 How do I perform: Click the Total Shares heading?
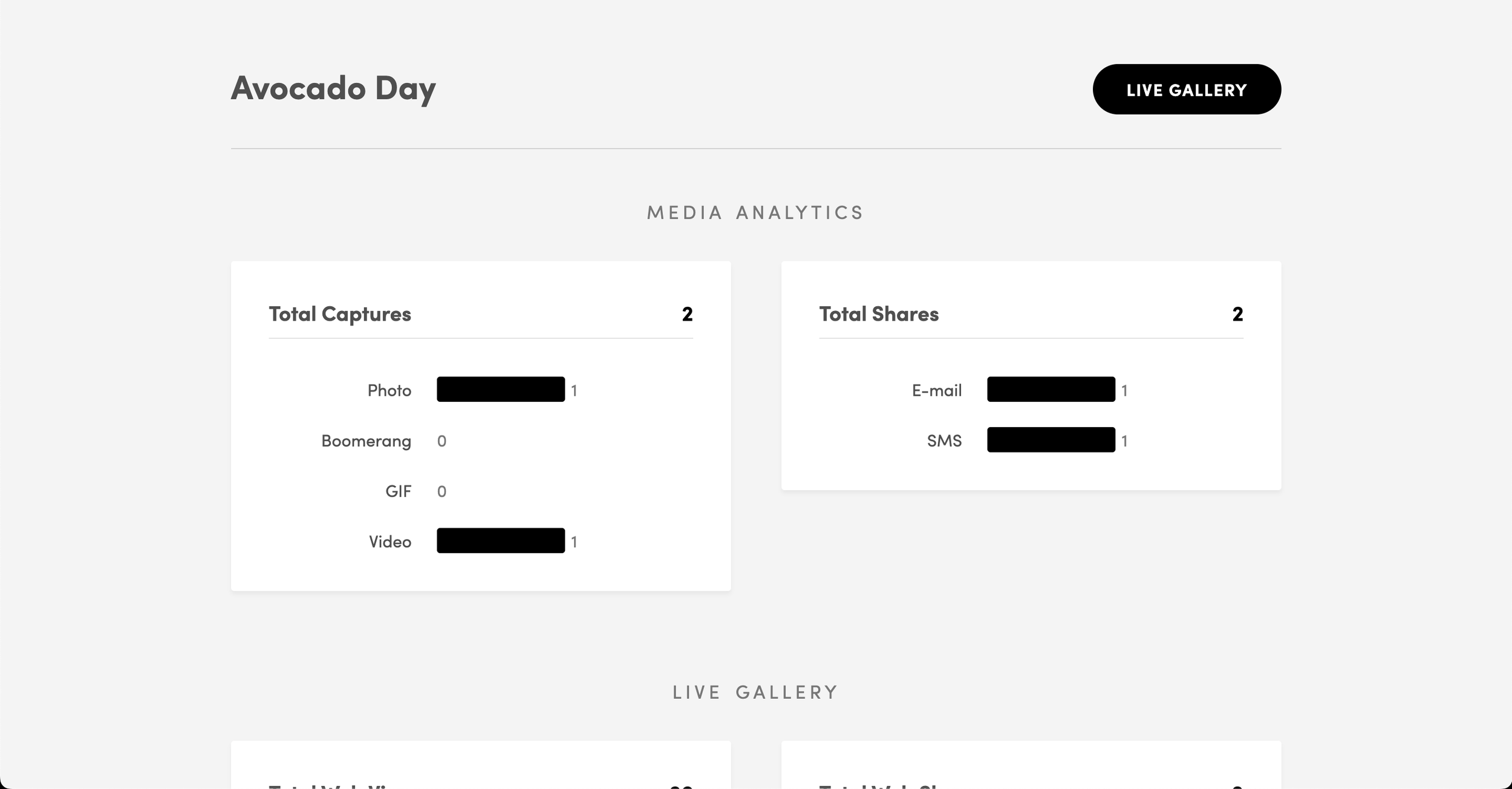coord(879,314)
